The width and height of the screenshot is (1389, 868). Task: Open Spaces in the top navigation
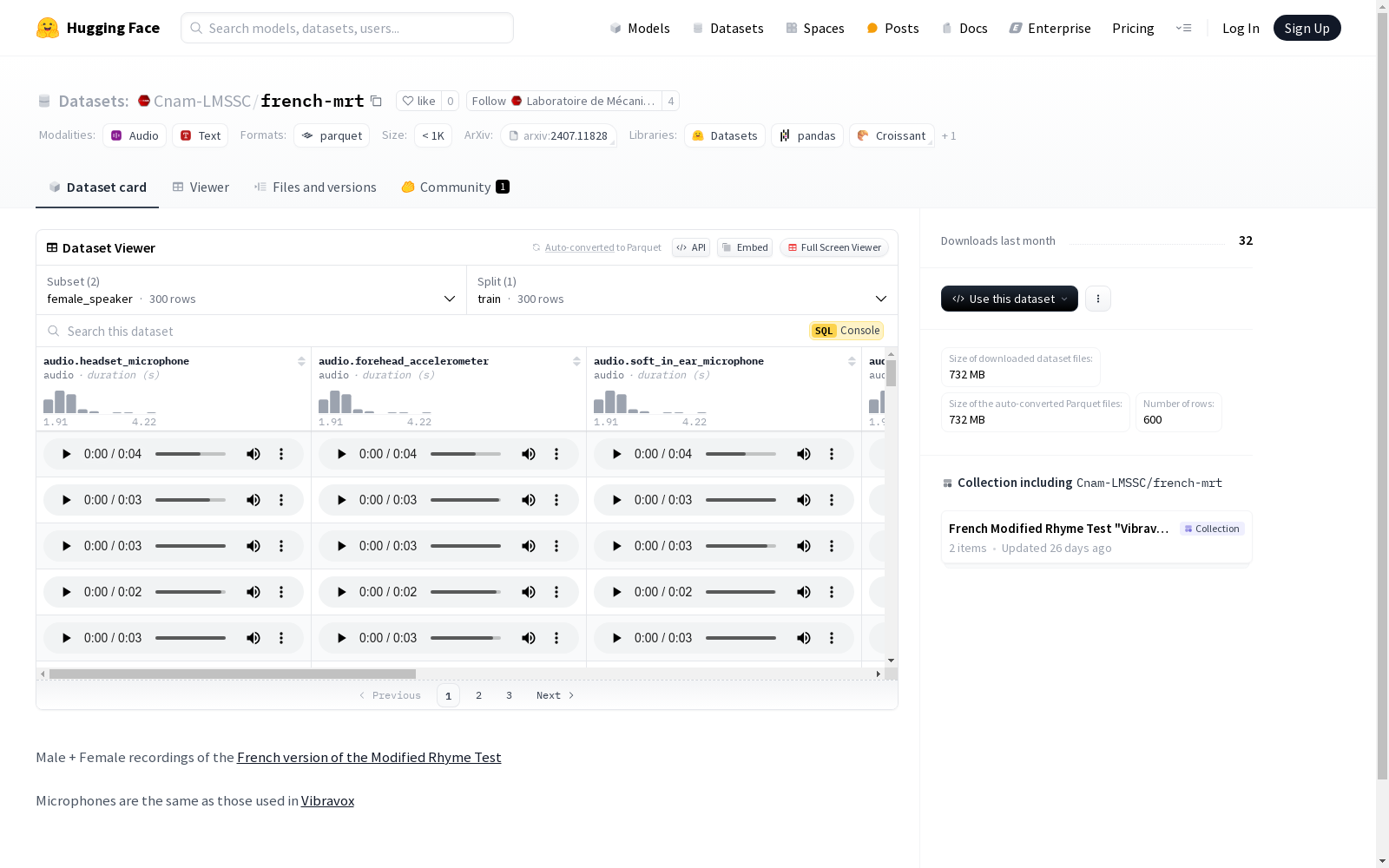point(815,28)
